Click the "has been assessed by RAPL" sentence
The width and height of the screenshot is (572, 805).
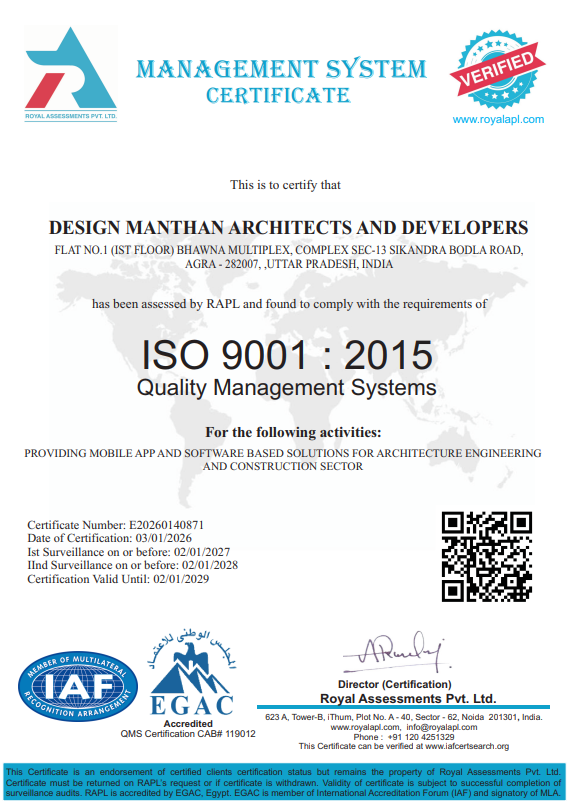click(x=289, y=304)
